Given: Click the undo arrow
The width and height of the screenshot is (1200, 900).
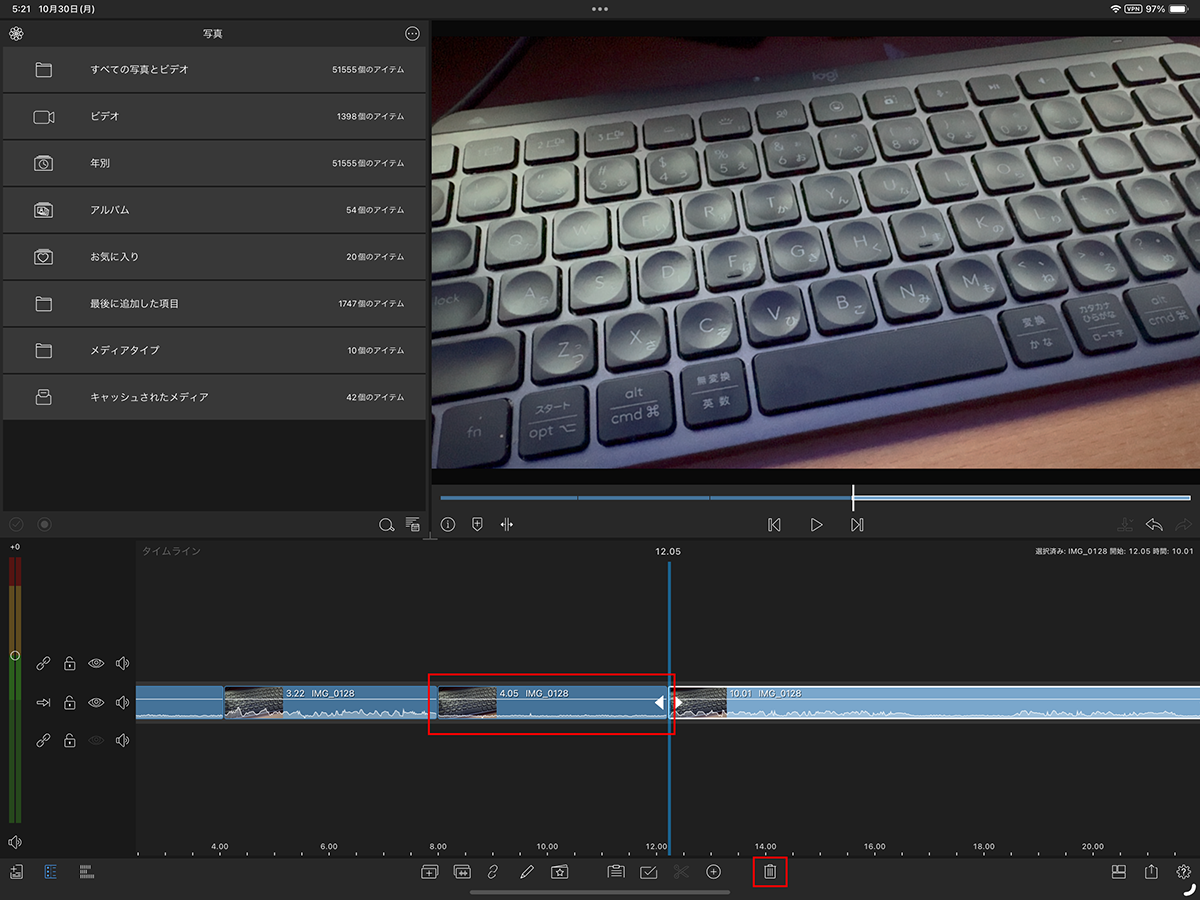Looking at the screenshot, I should coord(1154,525).
